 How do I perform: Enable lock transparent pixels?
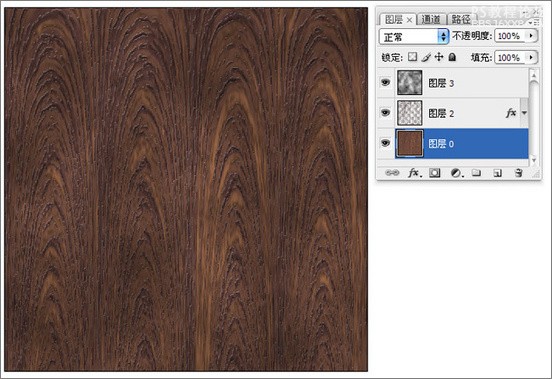click(412, 57)
